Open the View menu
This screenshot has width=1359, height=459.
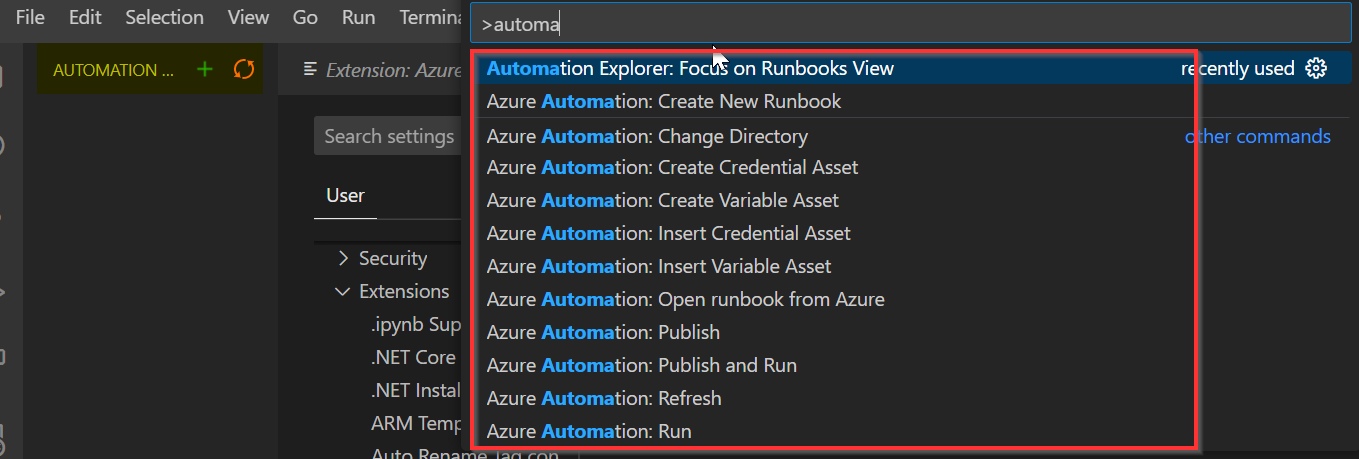(248, 17)
